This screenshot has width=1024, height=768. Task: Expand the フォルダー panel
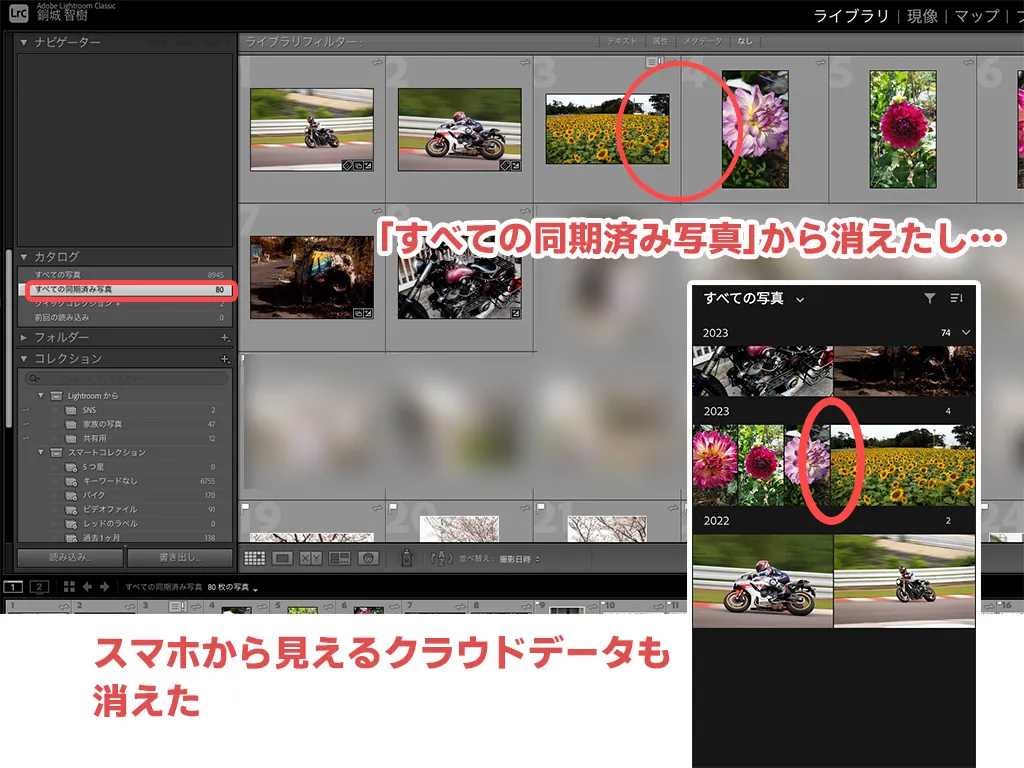click(x=25, y=338)
